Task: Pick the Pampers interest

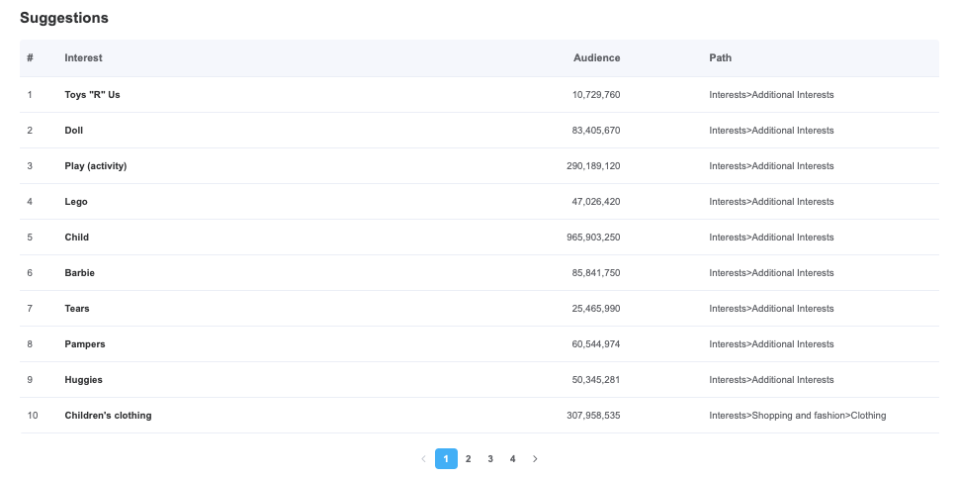Action: point(85,344)
